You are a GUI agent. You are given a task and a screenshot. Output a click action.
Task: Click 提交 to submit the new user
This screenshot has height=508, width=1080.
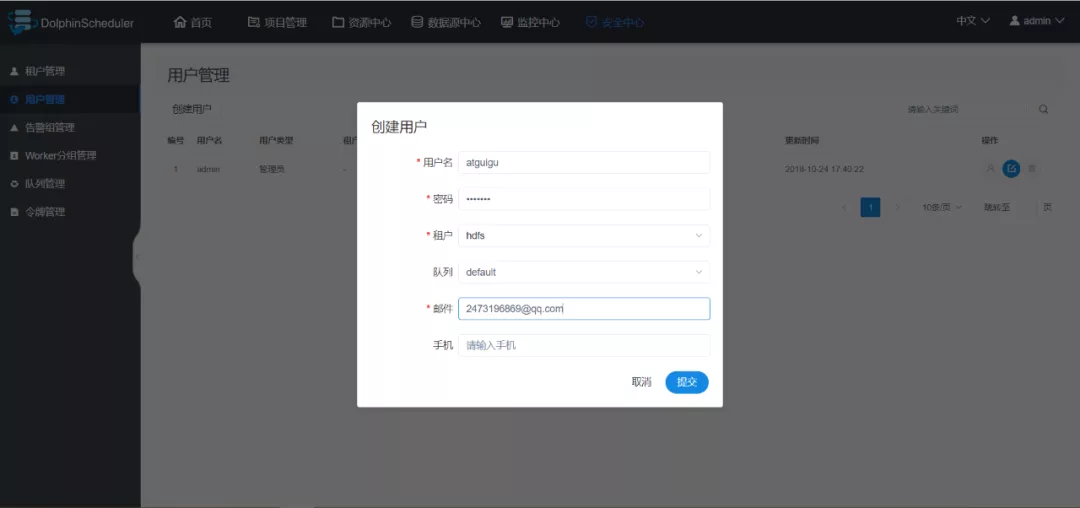[x=687, y=382]
